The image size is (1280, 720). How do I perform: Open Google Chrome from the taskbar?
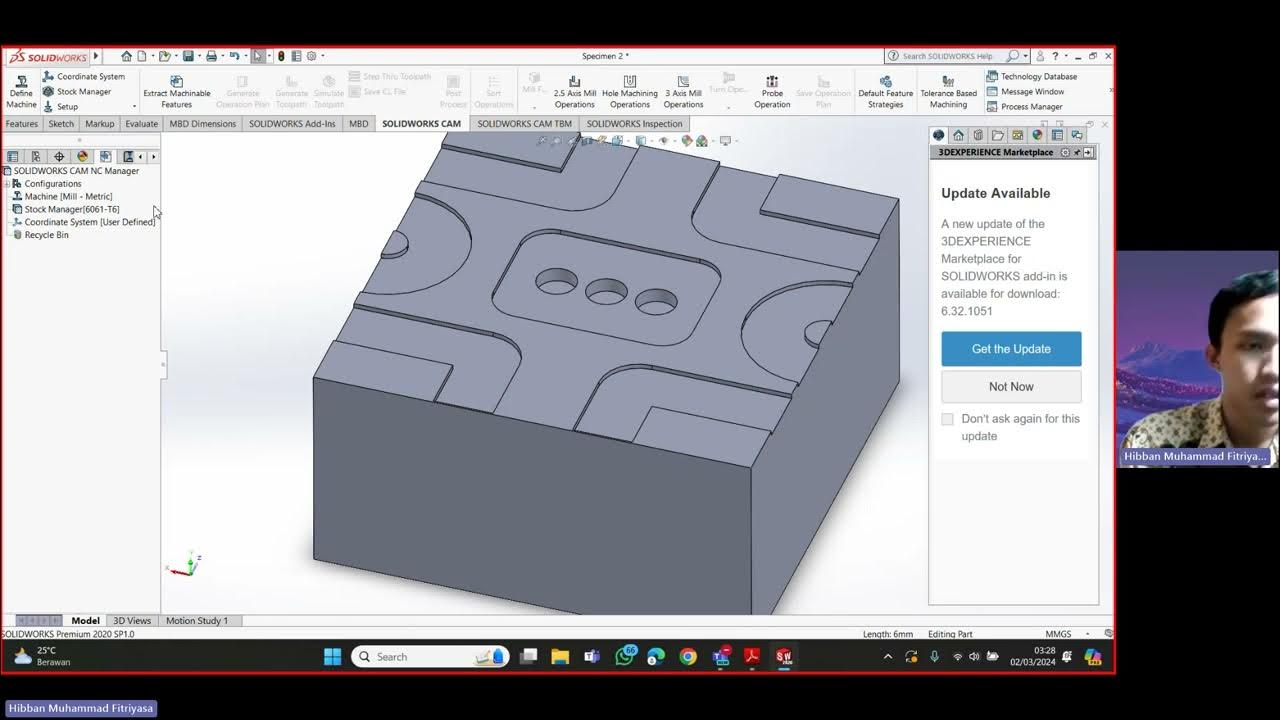(688, 657)
